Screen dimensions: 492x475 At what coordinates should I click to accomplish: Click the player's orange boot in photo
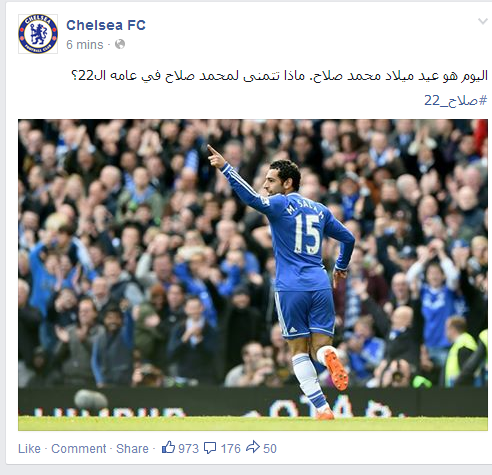pos(335,368)
